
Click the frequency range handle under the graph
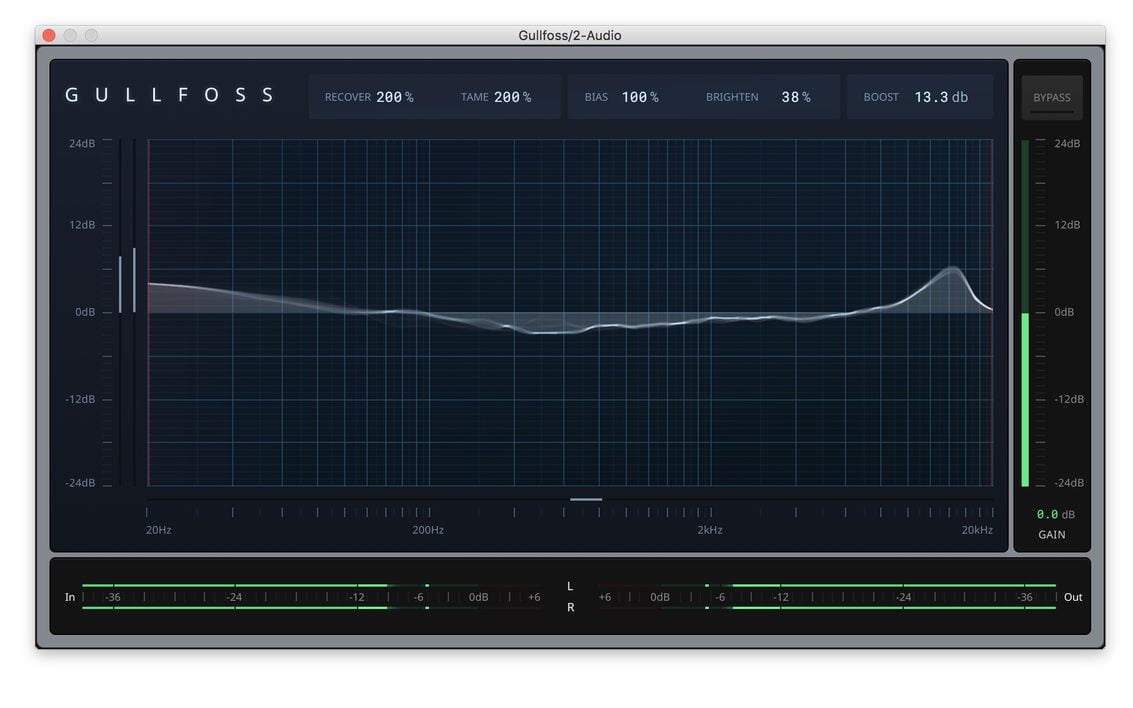pyautogui.click(x=585, y=499)
